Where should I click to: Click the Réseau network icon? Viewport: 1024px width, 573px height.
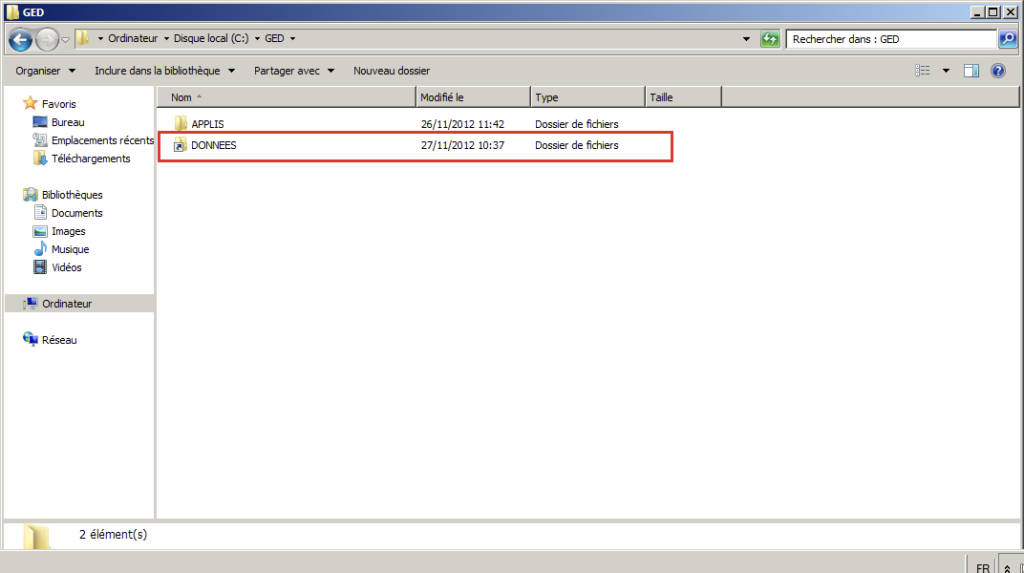(31, 340)
